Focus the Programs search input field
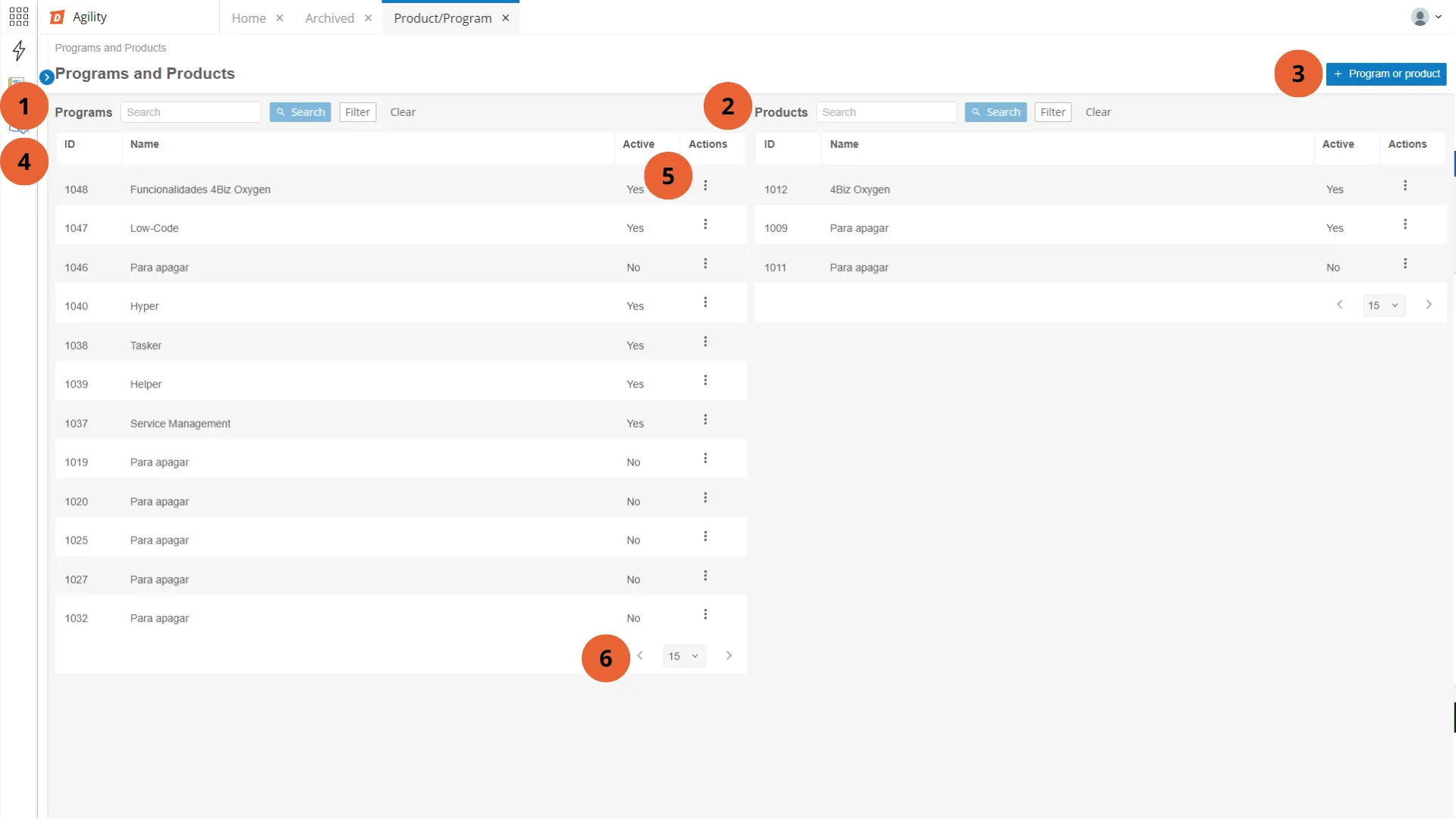Image resolution: width=1456 pixels, height=819 pixels. coord(190,112)
